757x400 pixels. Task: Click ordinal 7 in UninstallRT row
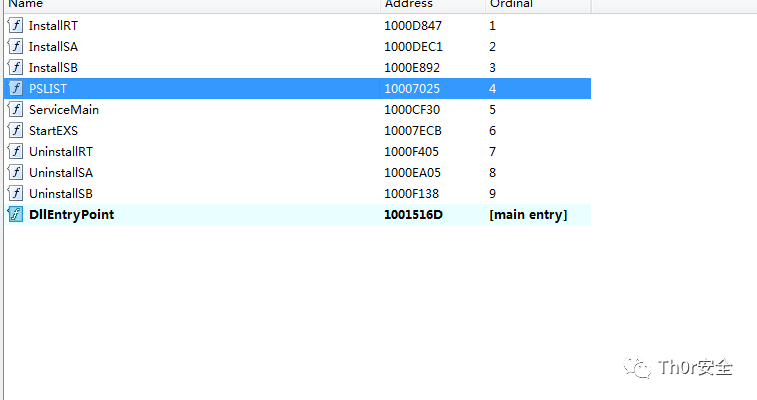(x=492, y=152)
